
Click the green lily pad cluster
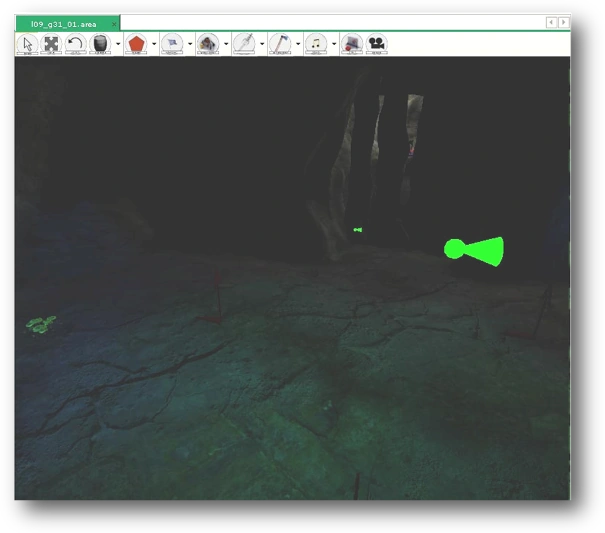tap(41, 324)
